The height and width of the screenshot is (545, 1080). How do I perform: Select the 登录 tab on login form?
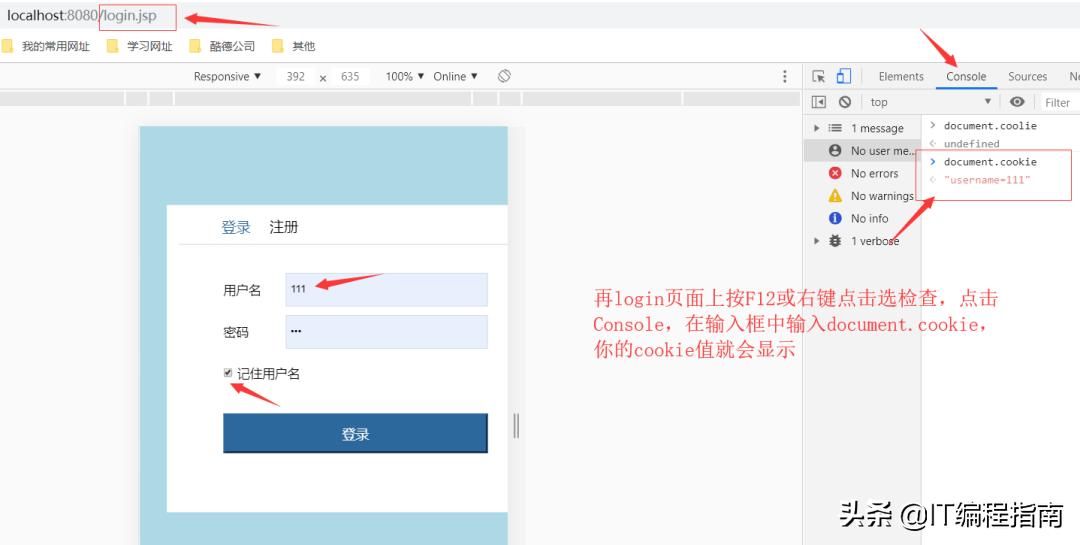coord(236,227)
